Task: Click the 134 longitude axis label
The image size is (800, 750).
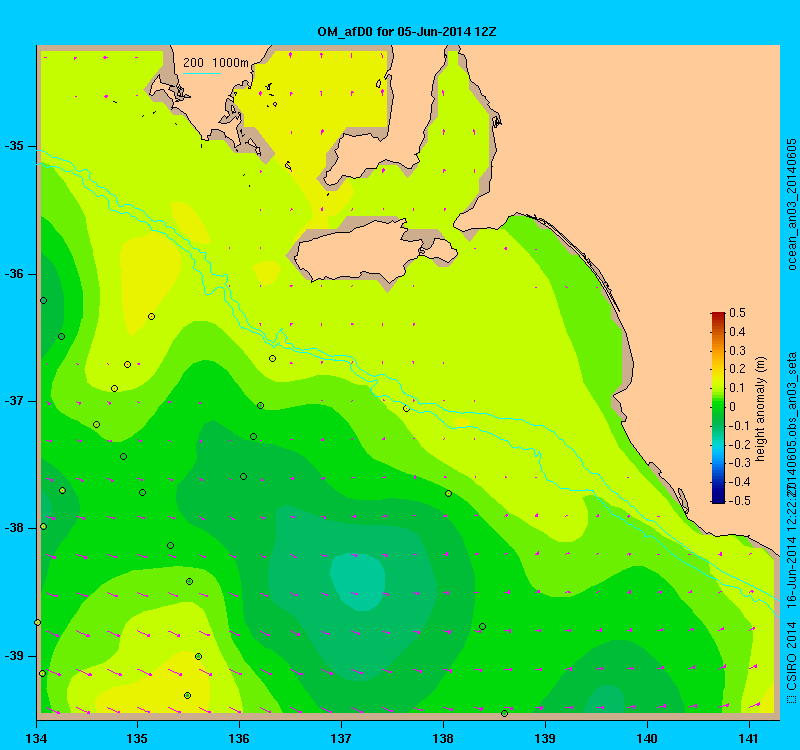Action: click(36, 738)
